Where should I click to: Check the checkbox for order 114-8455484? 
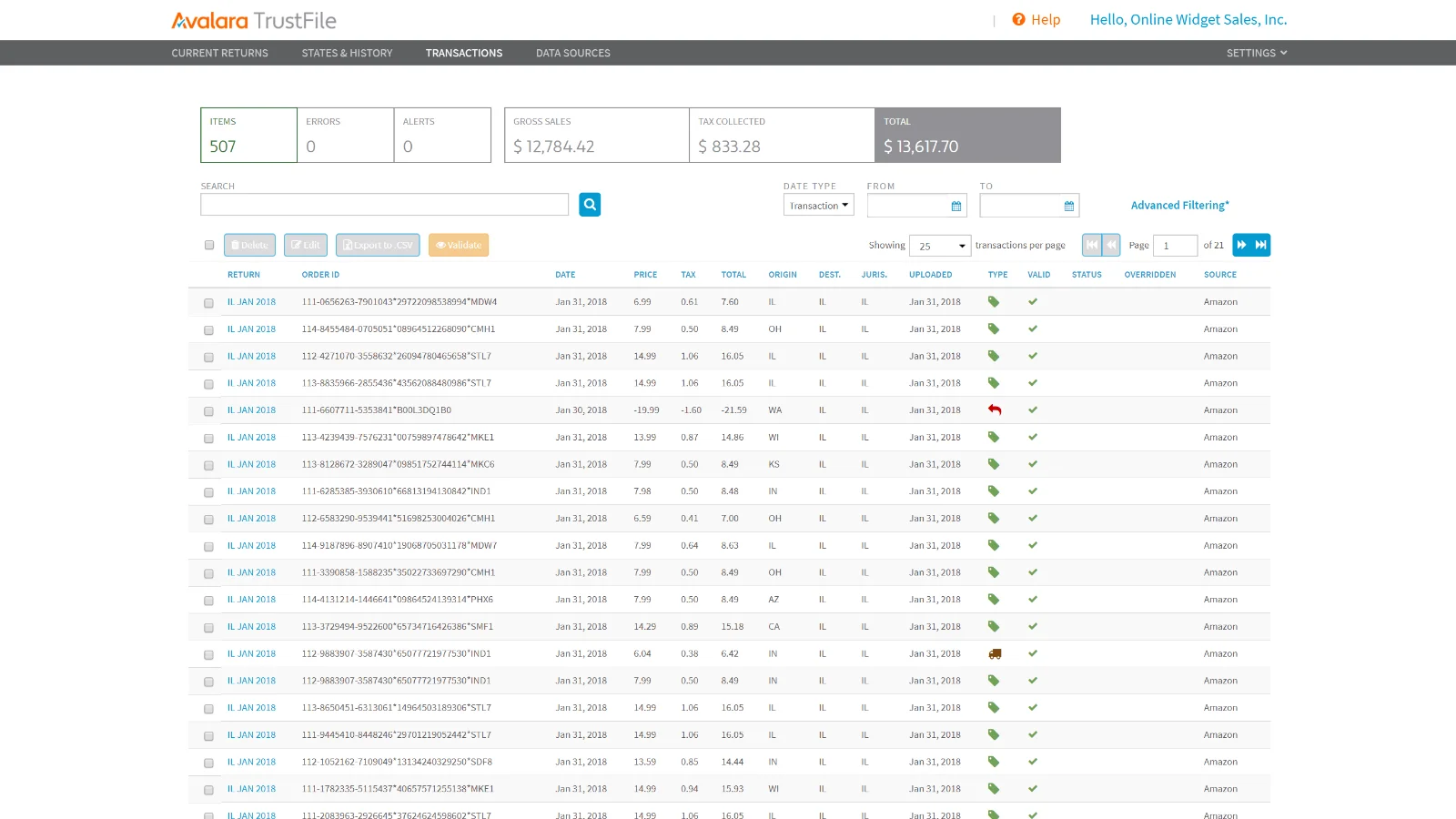(208, 329)
